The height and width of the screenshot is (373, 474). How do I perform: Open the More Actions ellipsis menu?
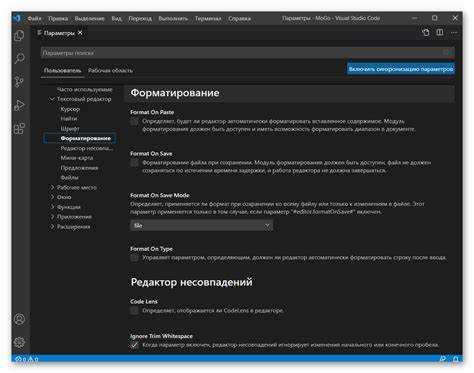coord(454,32)
